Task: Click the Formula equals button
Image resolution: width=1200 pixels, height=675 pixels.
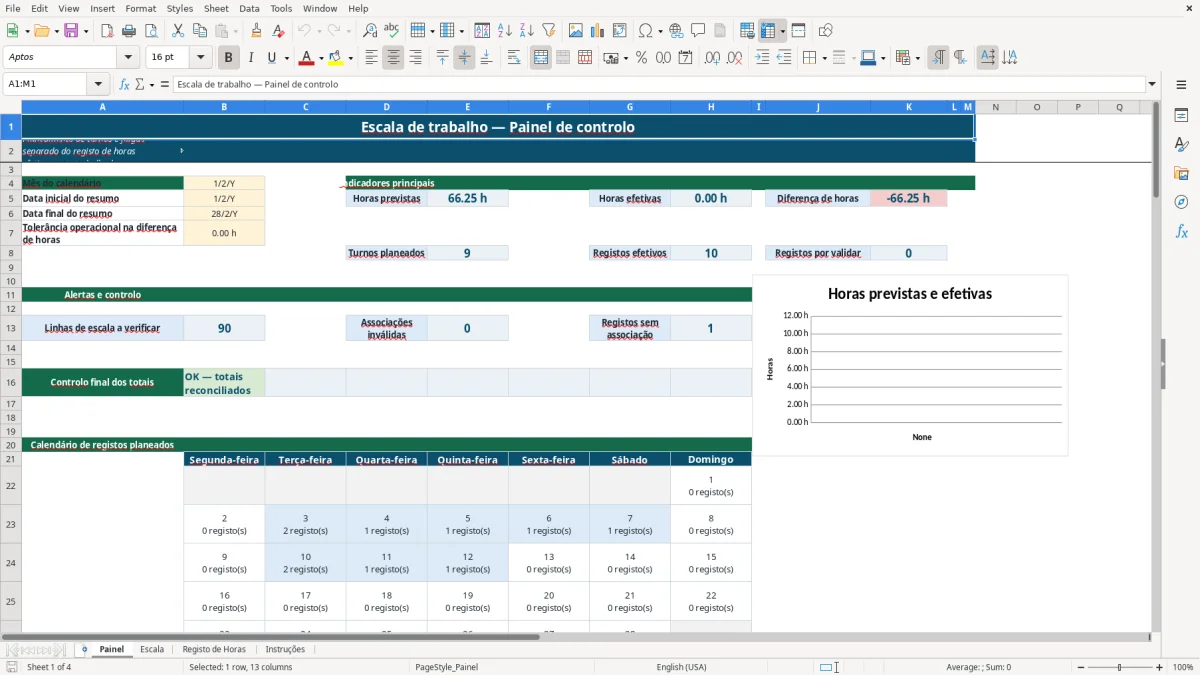Action: (165, 85)
